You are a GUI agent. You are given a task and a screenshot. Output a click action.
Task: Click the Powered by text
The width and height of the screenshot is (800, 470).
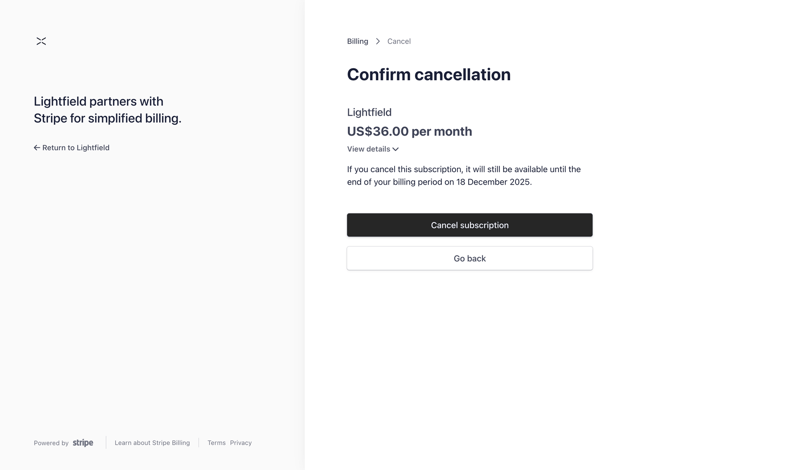click(x=51, y=443)
